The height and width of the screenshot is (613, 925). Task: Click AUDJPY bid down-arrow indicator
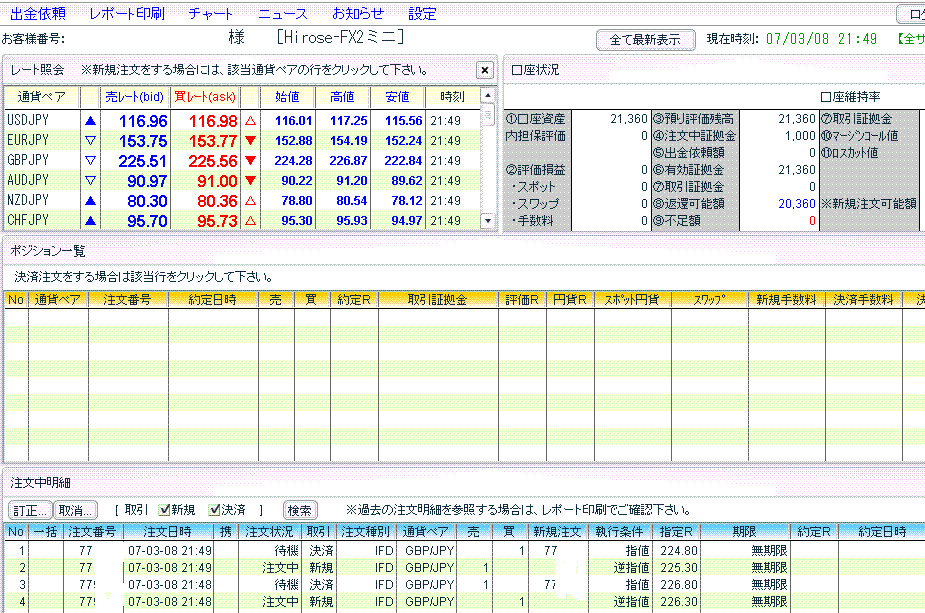pos(90,181)
